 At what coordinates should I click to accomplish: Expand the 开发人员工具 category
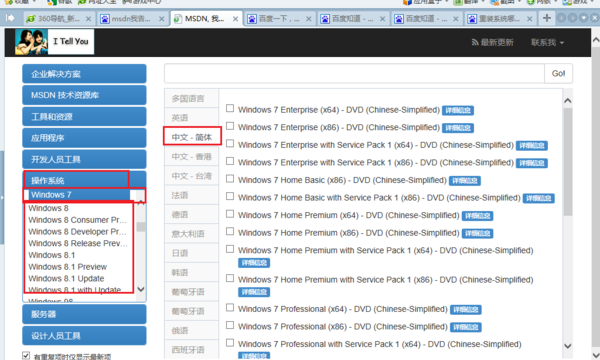pyautogui.click(x=84, y=160)
